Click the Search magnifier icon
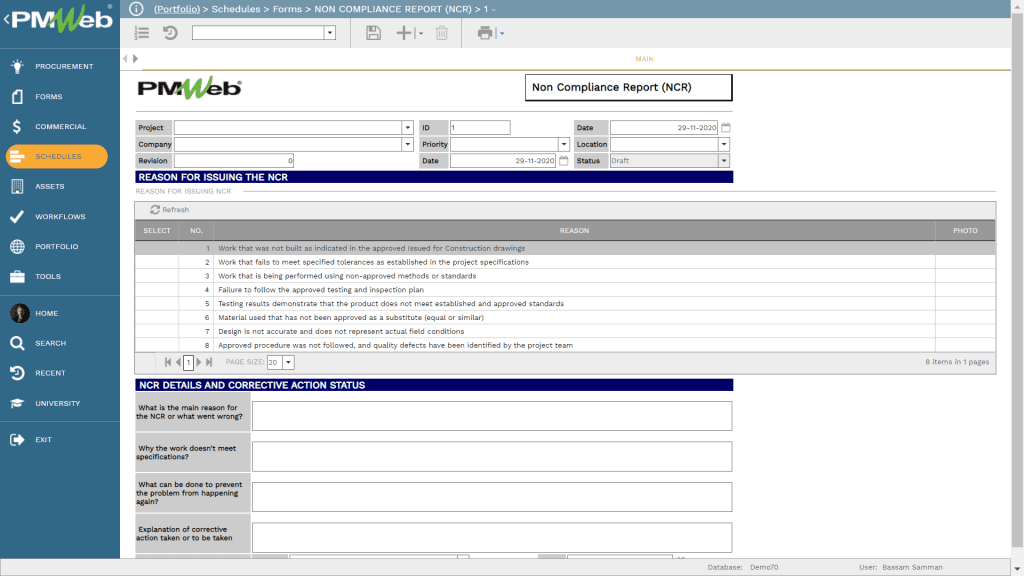Screen dimensions: 1024x576 tap(18, 344)
